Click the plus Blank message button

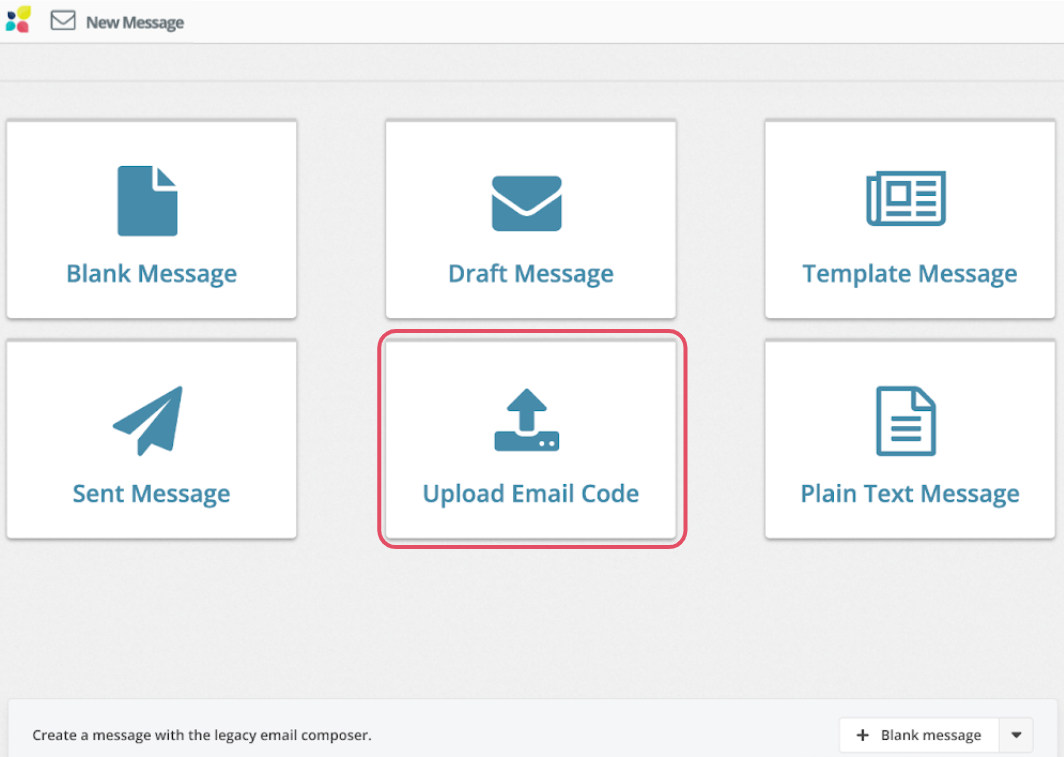coord(919,735)
